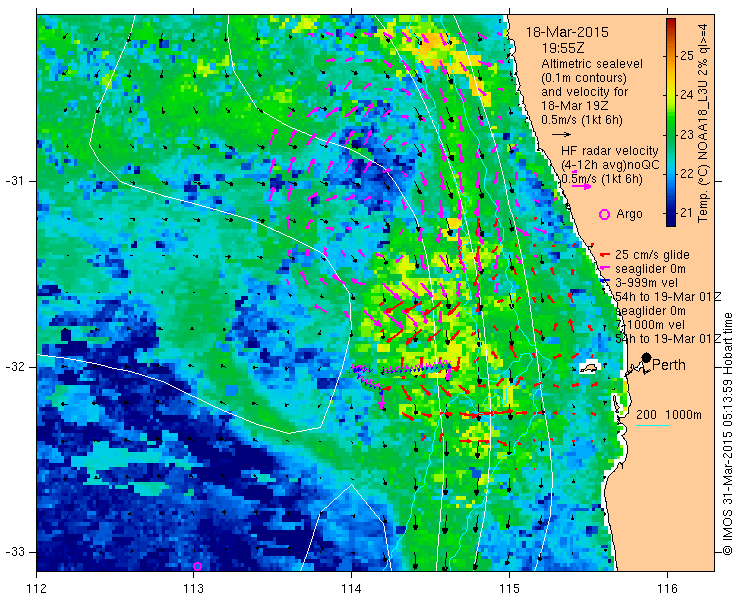Click the 'Argo' legend label
The height and width of the screenshot is (600, 740).
point(629,214)
